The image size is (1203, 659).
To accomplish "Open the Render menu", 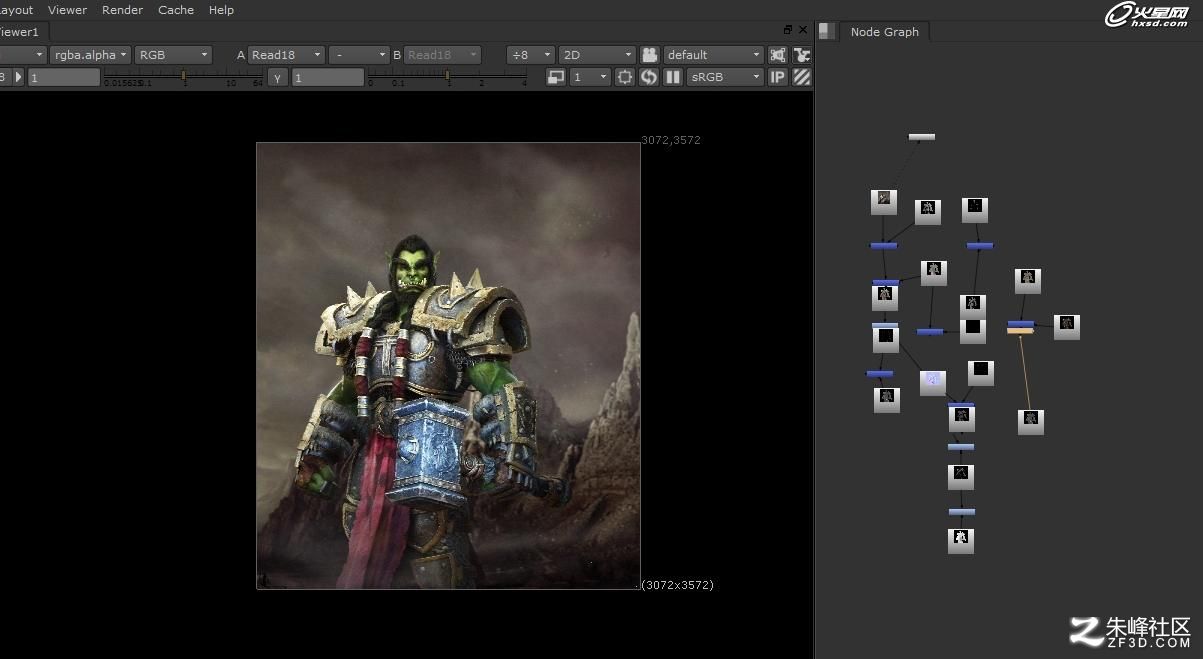I will coord(122,10).
